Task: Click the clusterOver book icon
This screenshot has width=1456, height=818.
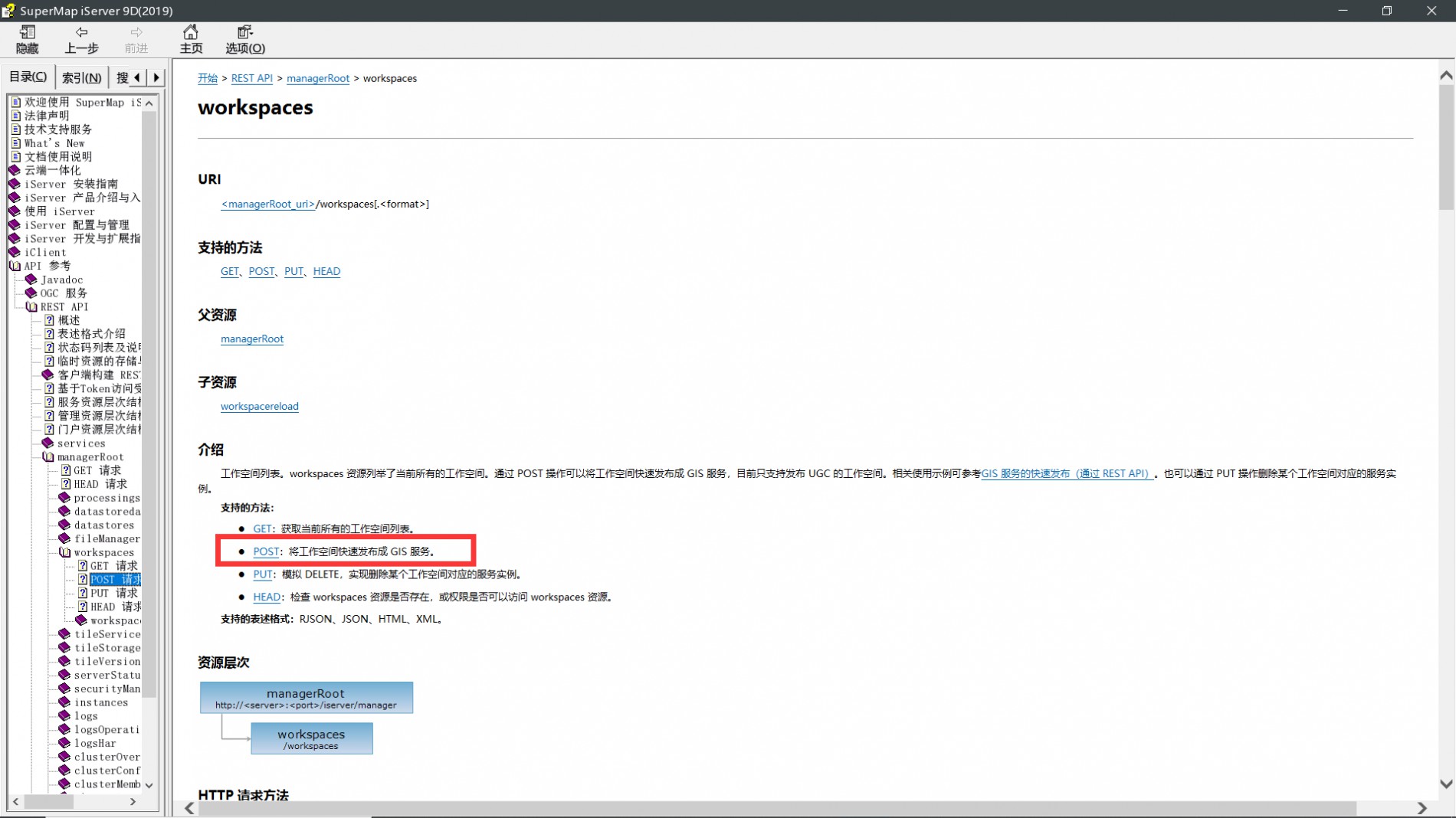Action: coord(65,757)
